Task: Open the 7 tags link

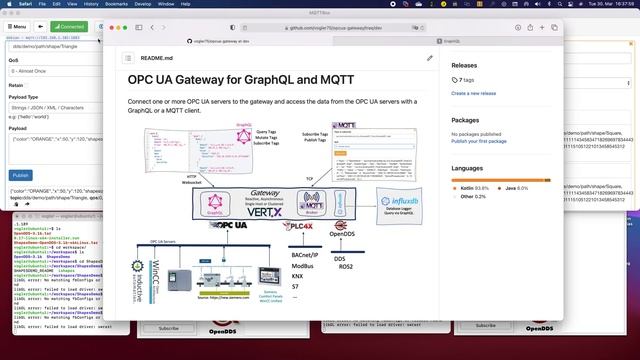Action: [466, 80]
